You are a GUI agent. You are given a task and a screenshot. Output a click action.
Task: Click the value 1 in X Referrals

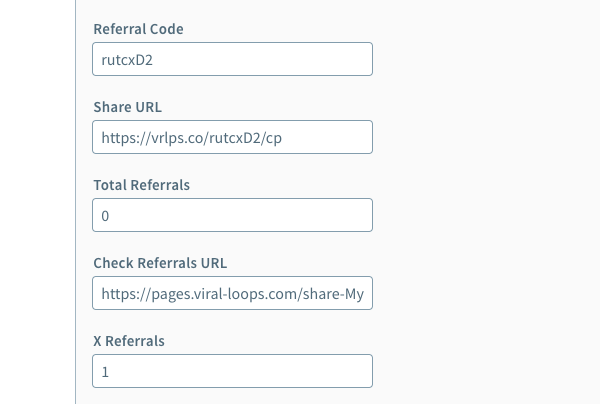(x=105, y=371)
